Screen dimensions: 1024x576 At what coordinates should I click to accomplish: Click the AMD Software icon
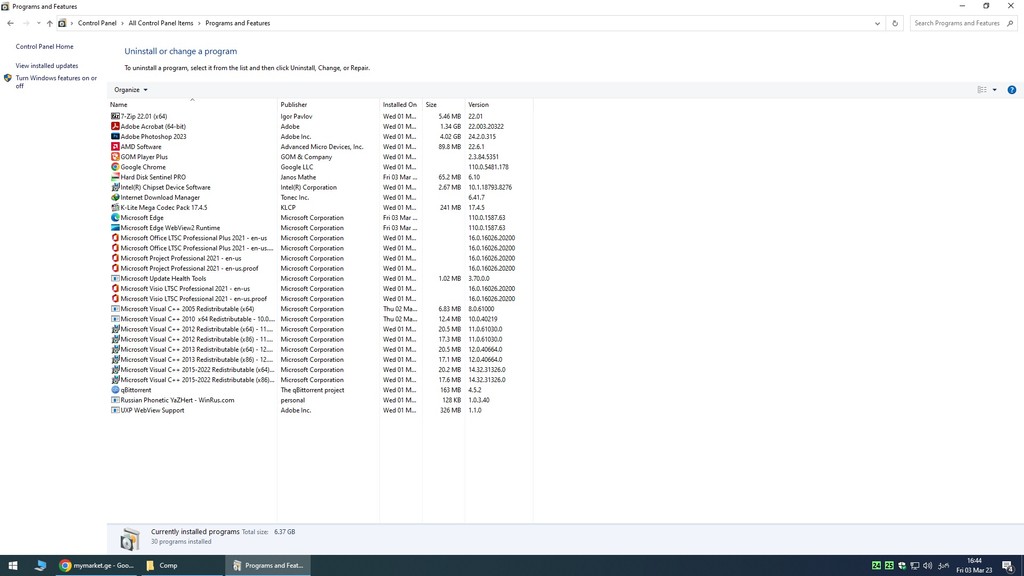click(x=115, y=147)
